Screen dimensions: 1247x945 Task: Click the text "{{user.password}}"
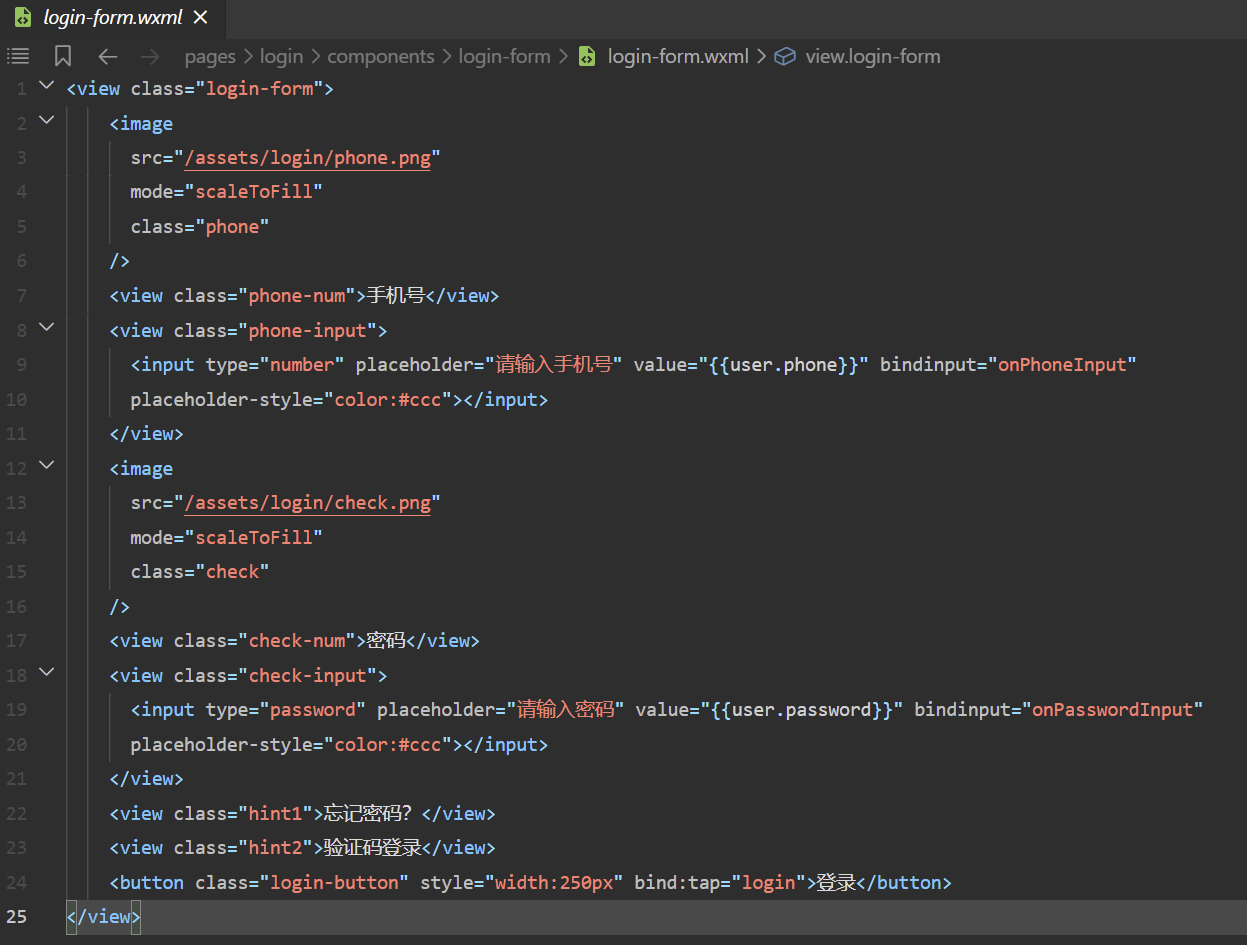pos(802,710)
